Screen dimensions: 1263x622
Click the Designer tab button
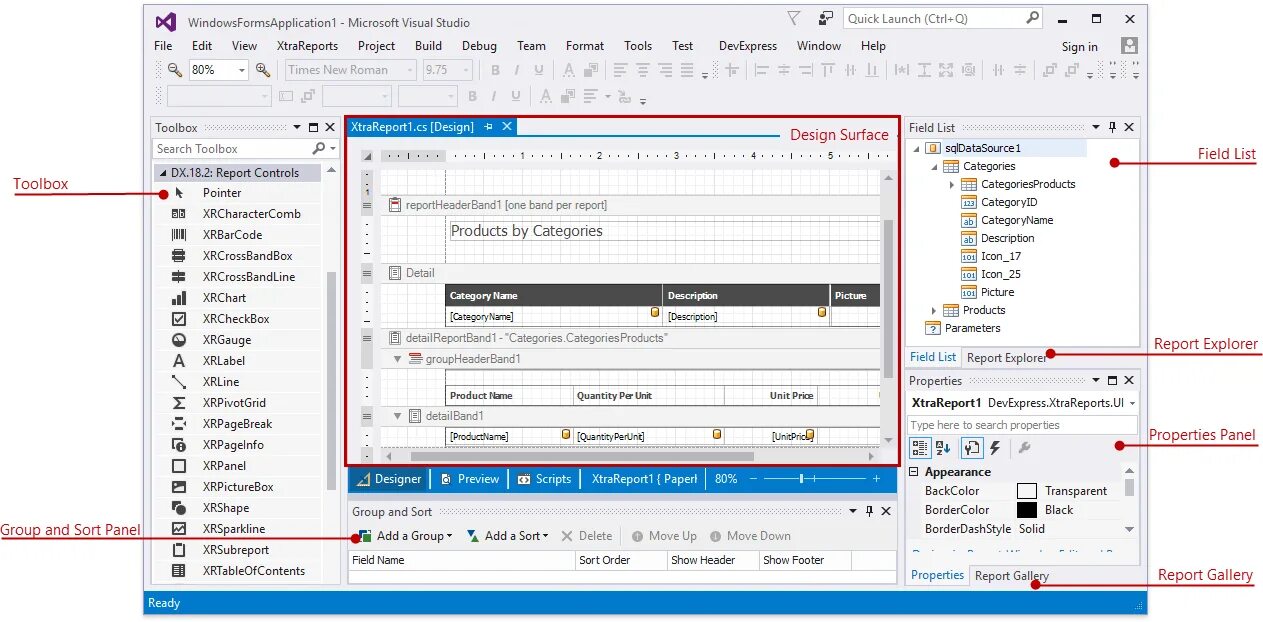[389, 479]
